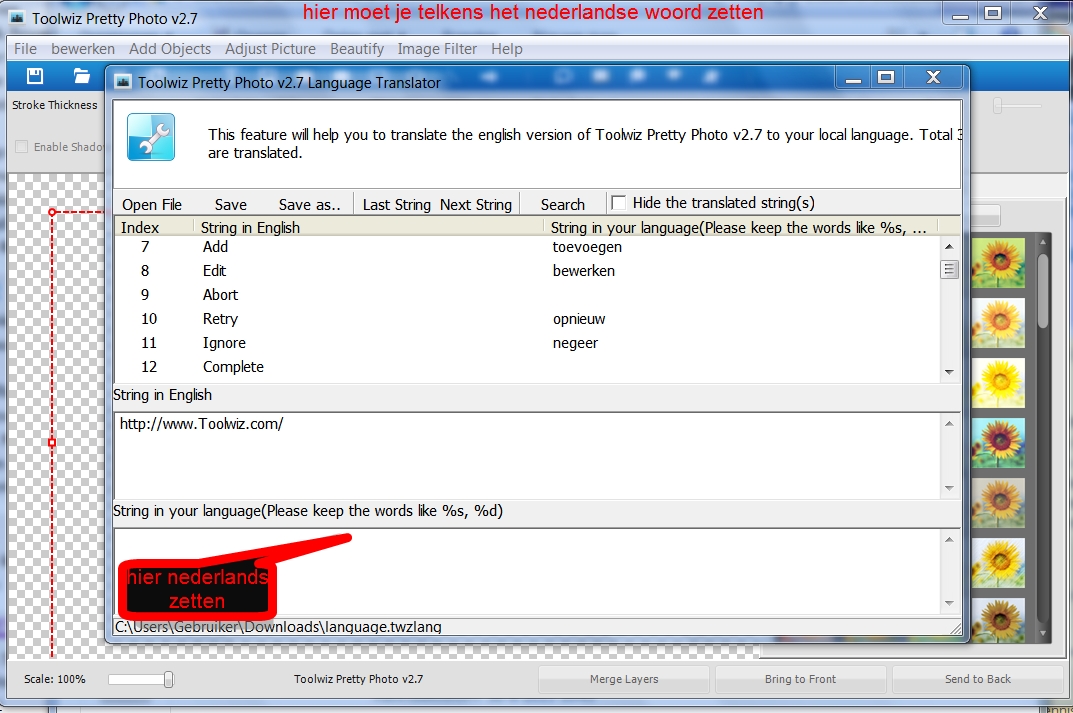1073x713 pixels.
Task: Click the open folder icon in main toolbar
Action: click(x=81, y=76)
